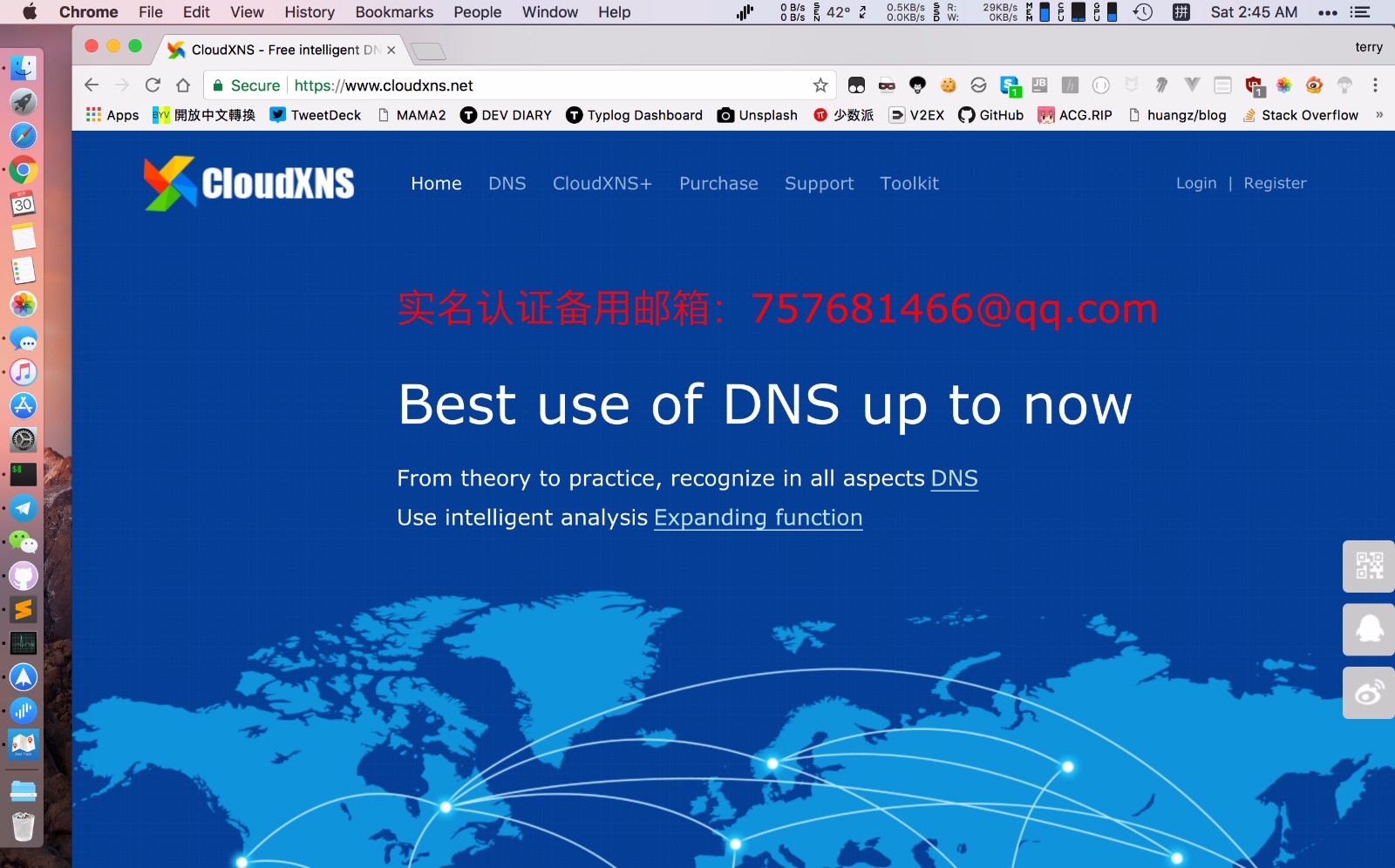This screenshot has height=868, width=1395.
Task: Click the Login link
Action: [1196, 183]
